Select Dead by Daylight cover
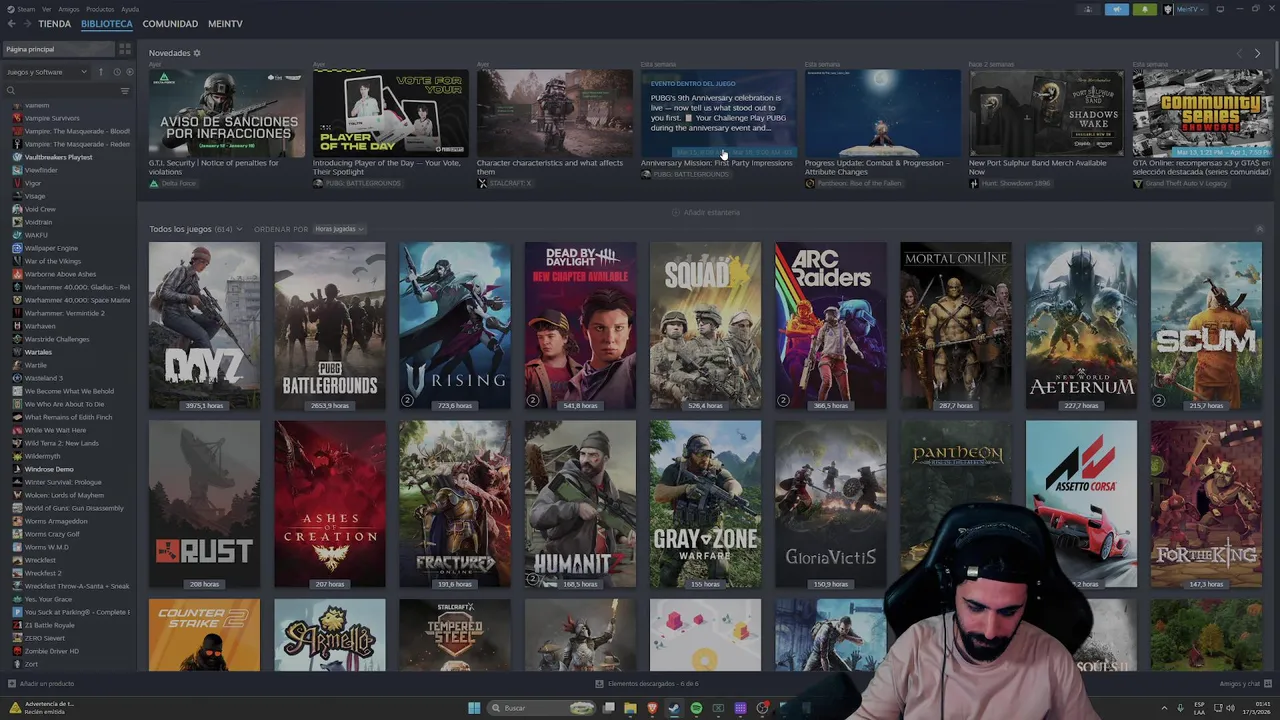 click(580, 326)
